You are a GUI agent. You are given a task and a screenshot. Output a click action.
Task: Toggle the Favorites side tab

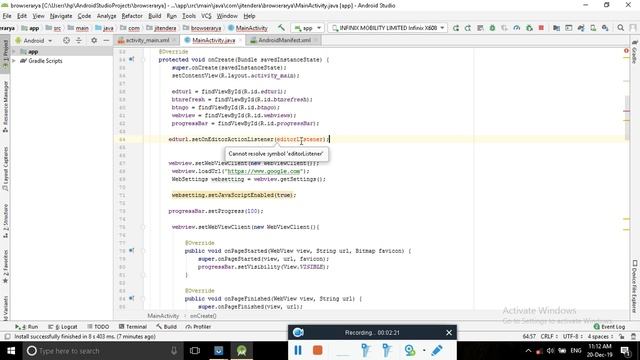5,267
